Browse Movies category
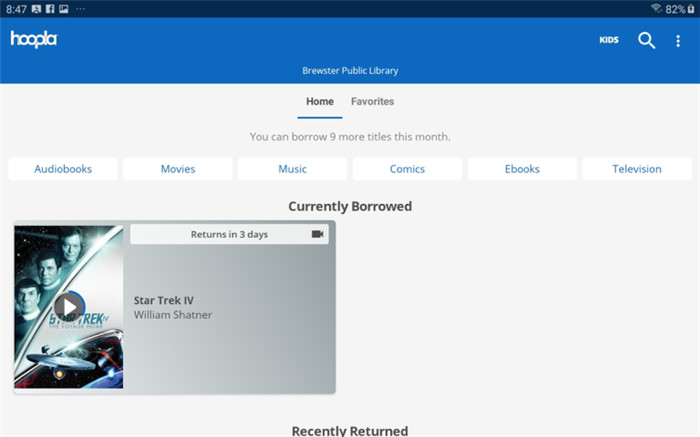This screenshot has width=700, height=437. (178, 169)
